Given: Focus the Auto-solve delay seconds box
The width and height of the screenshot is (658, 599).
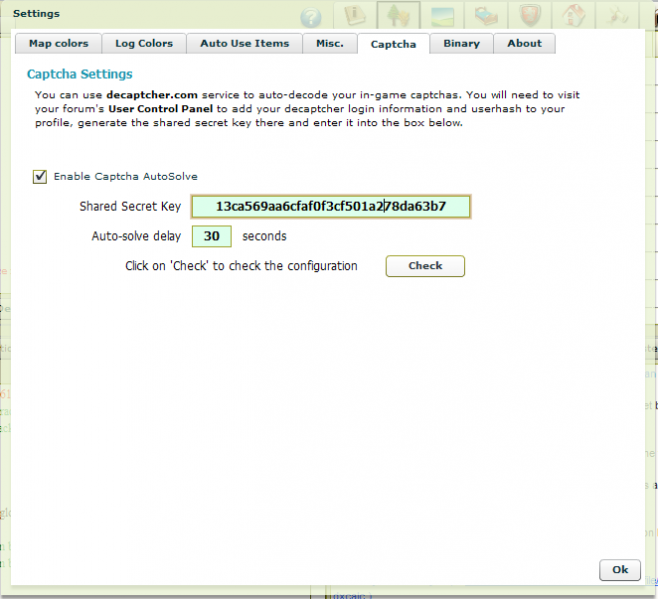Looking at the screenshot, I should pos(211,237).
